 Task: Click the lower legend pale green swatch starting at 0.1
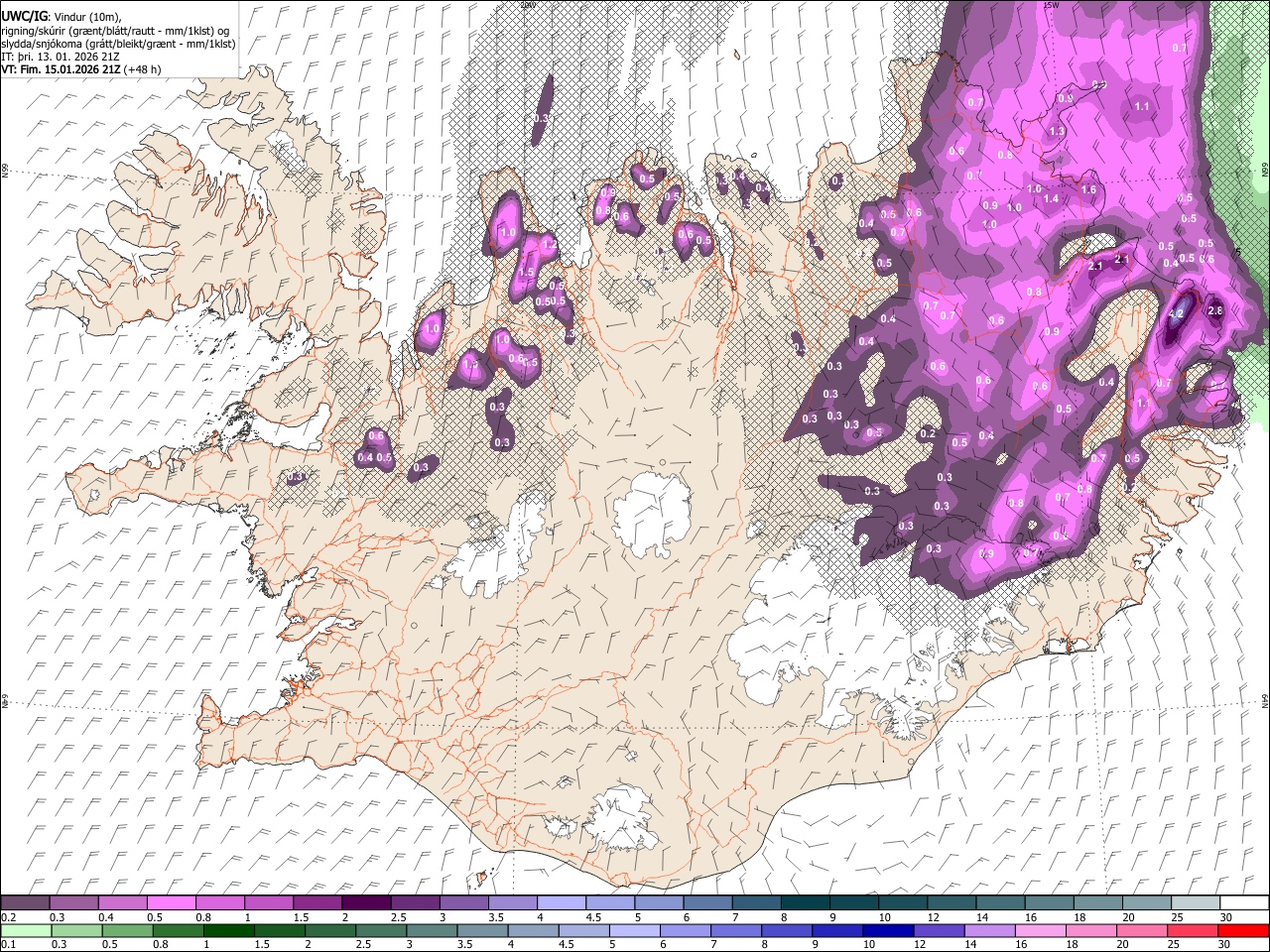click(26, 930)
